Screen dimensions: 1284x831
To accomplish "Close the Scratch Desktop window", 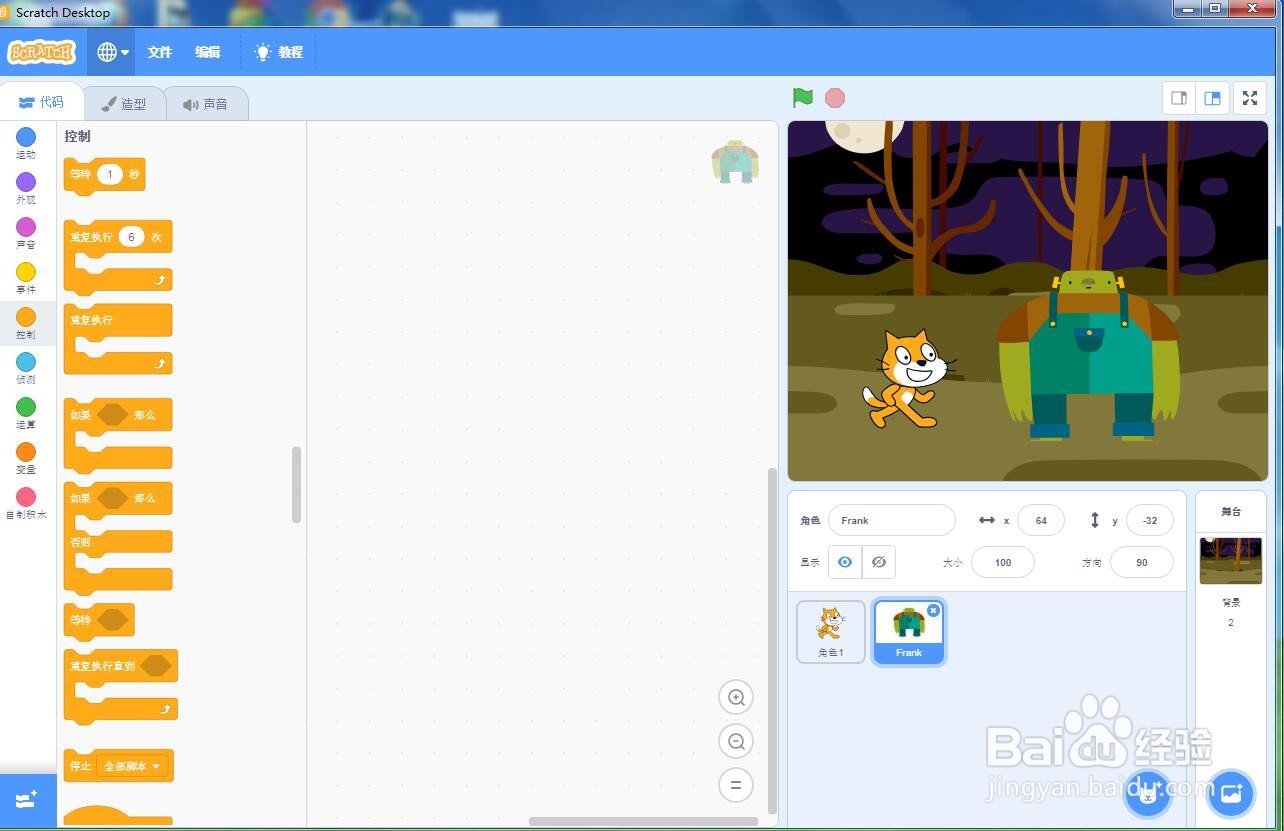I will point(1254,8).
